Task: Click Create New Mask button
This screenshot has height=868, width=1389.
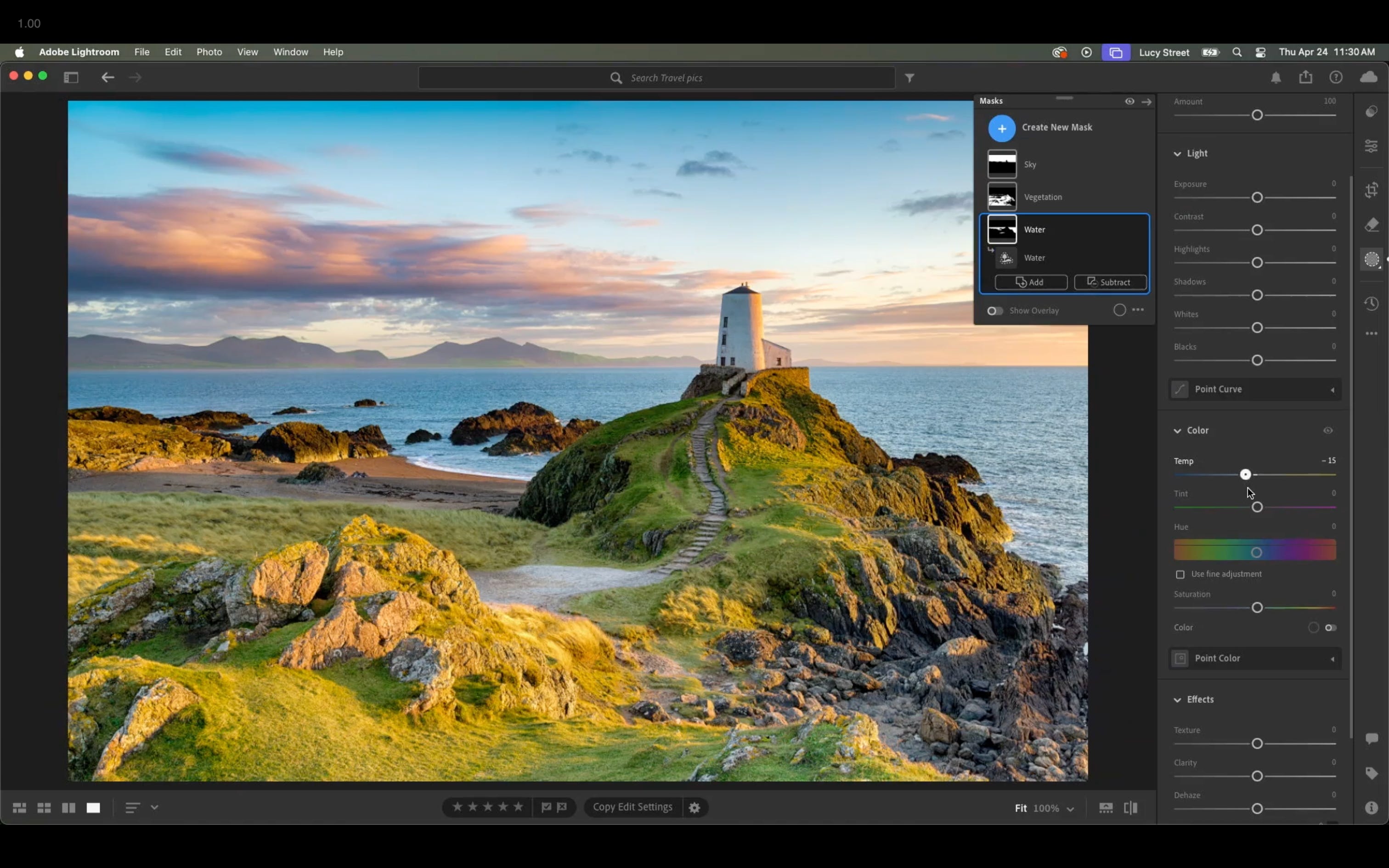Action: coord(1002,128)
